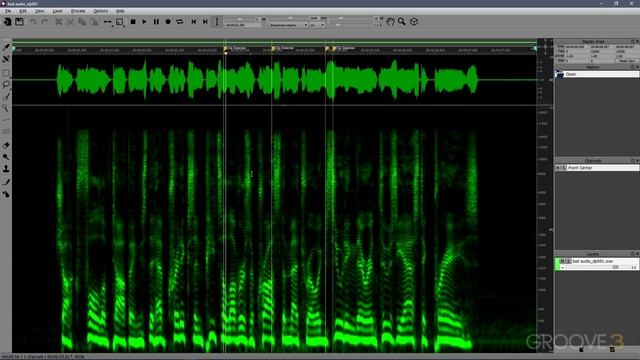Select the bottom left-toolbar tool icon
Screen dimensions: 640x360
[x=6, y=194]
